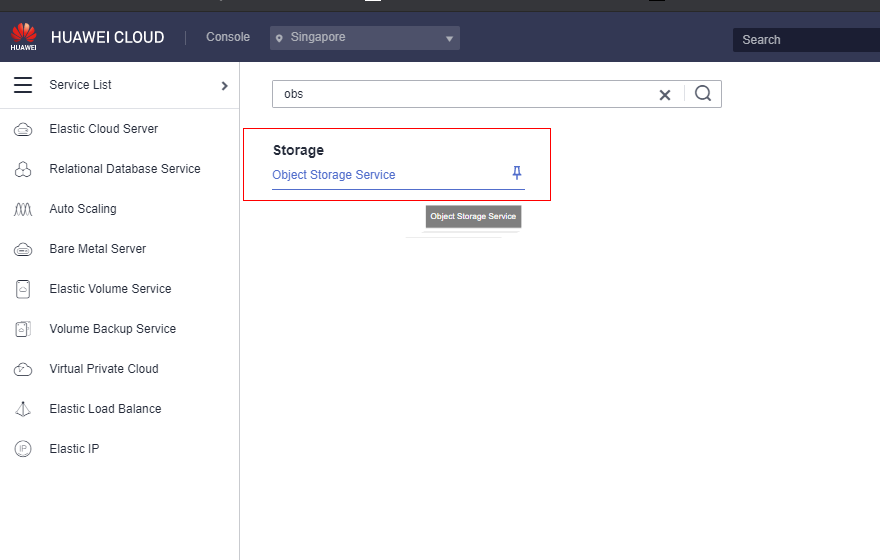This screenshot has height=560, width=880.
Task: Click the Elastic Volume Service icon
Action: (x=23, y=290)
